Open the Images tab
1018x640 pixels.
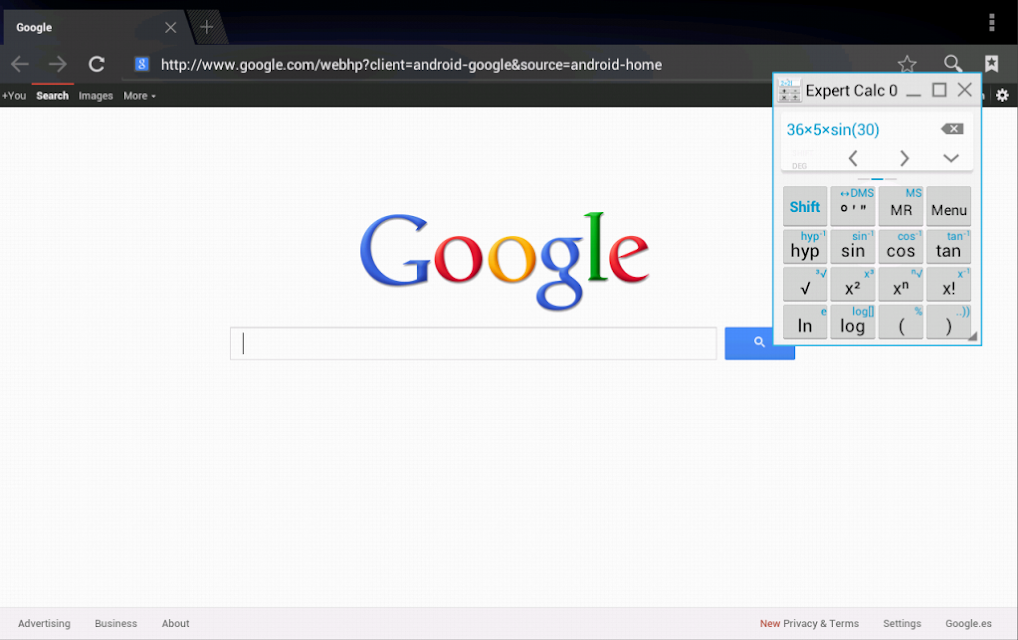pos(95,95)
